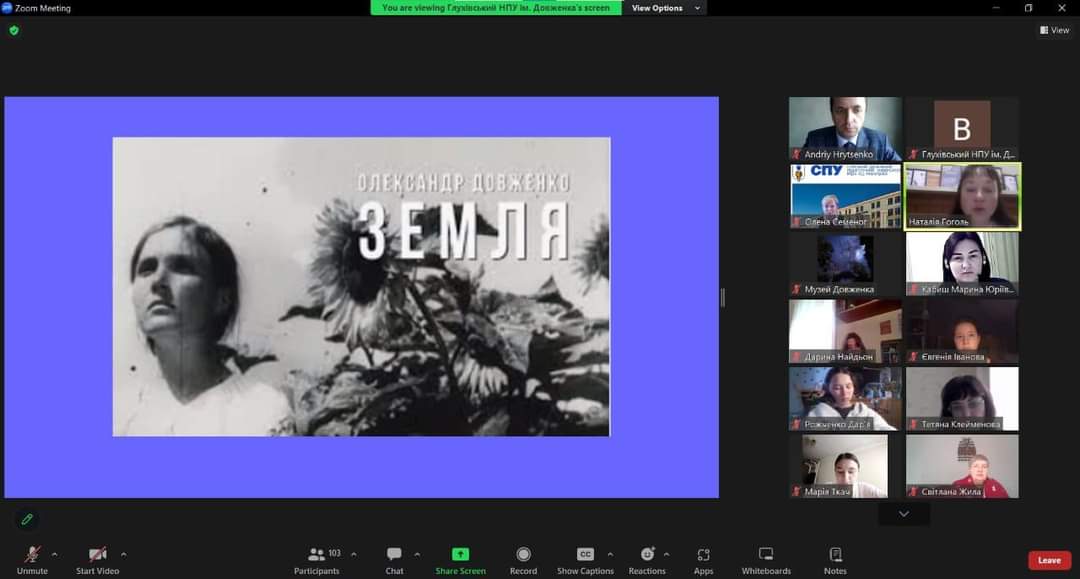Click the divider handle beside shared screen
This screenshot has width=1080, height=579.
[x=722, y=297]
